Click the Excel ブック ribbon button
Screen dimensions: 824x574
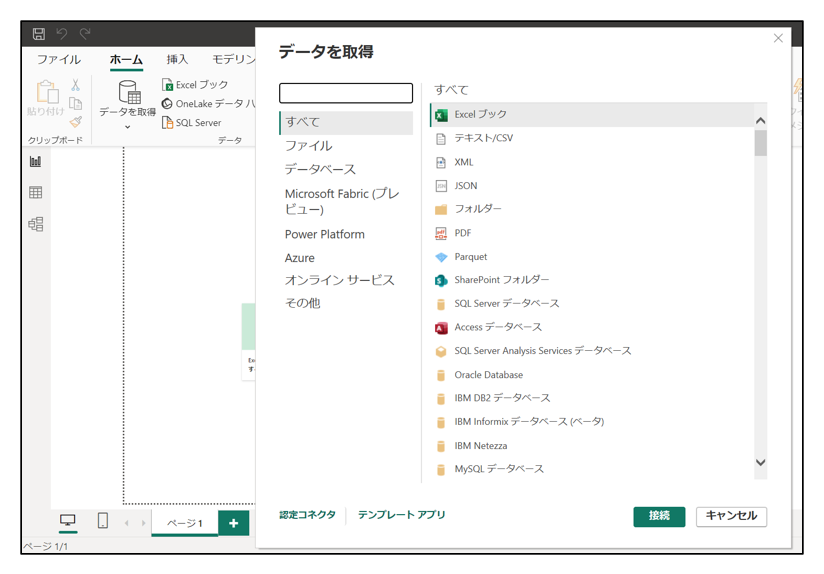pos(195,85)
